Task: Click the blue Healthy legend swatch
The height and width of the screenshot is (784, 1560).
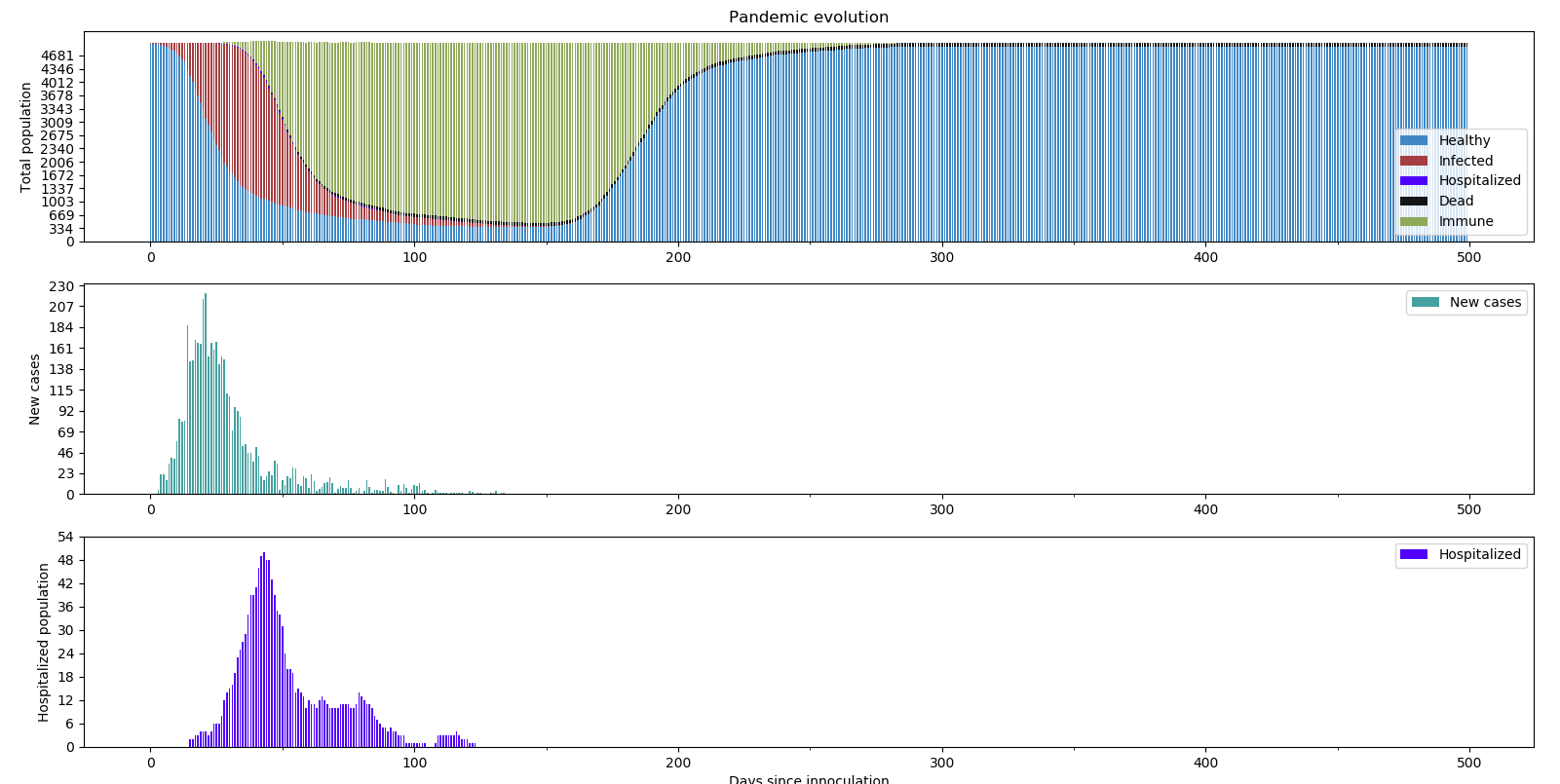Action: [1413, 140]
